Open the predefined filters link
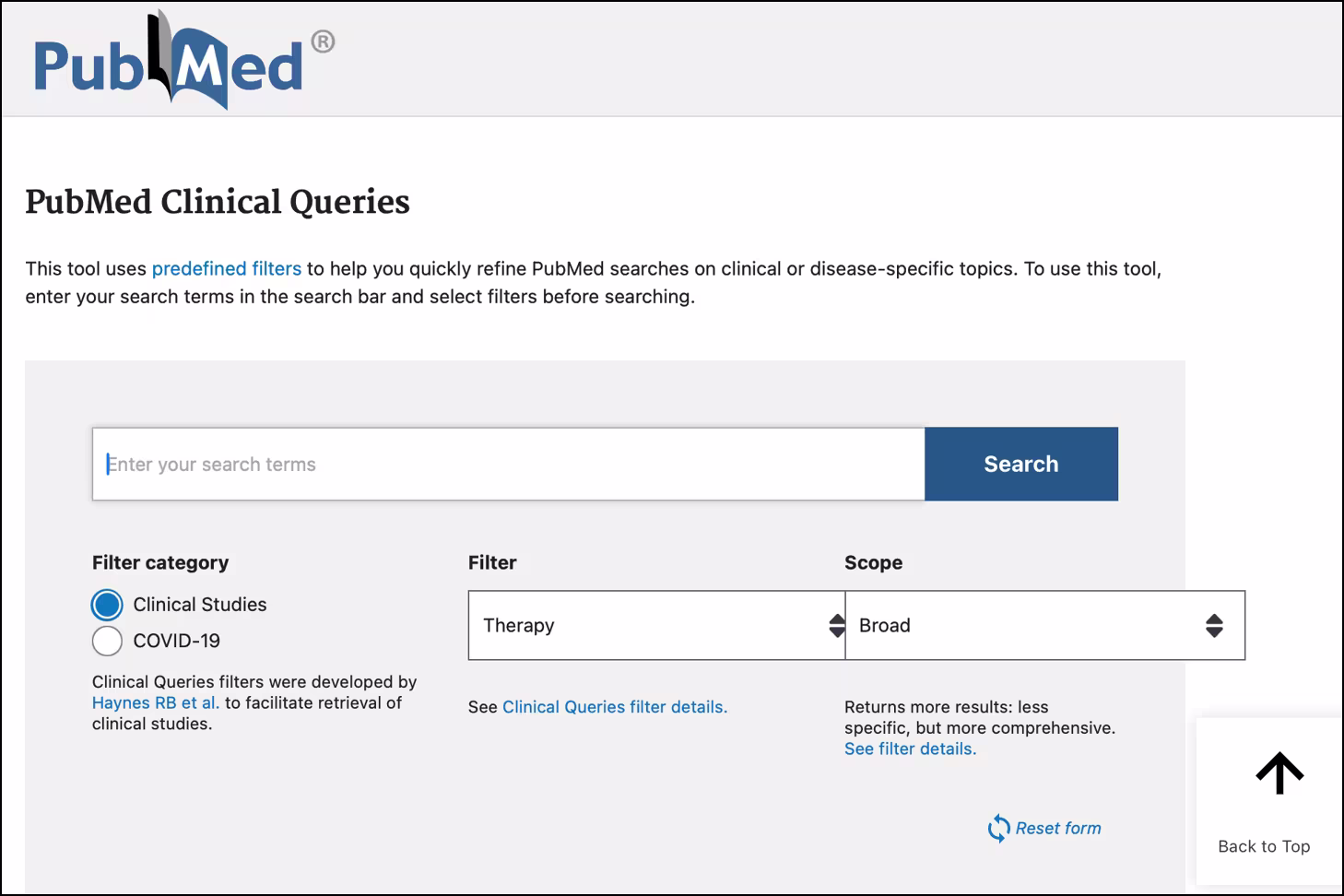The width and height of the screenshot is (1344, 896). point(227,268)
